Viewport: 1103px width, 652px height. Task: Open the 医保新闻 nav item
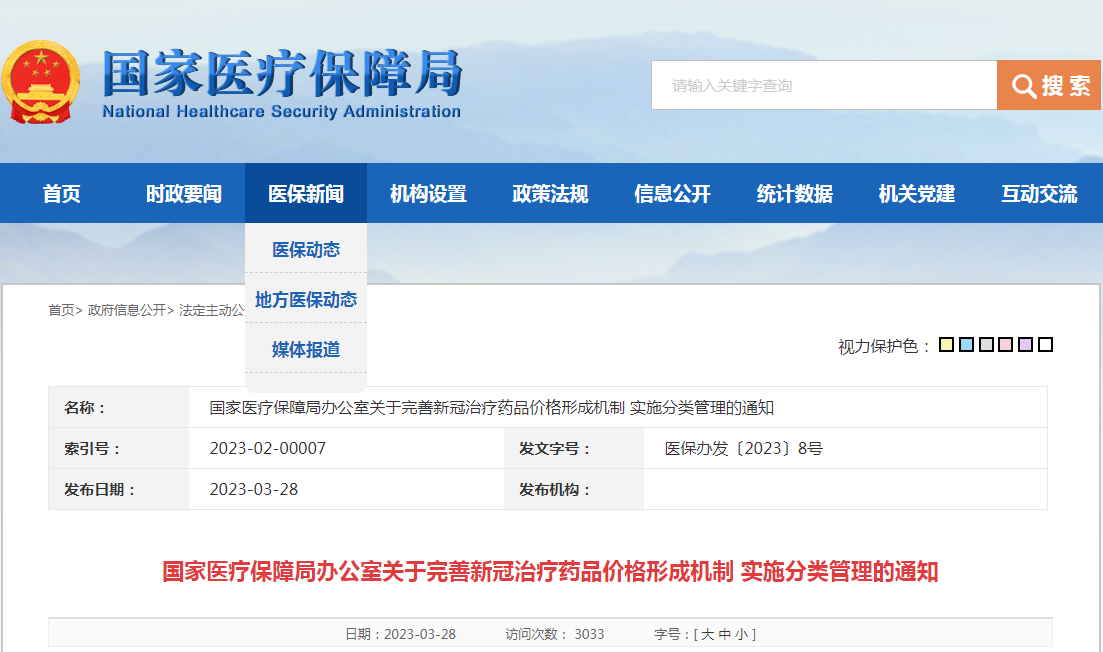point(306,193)
